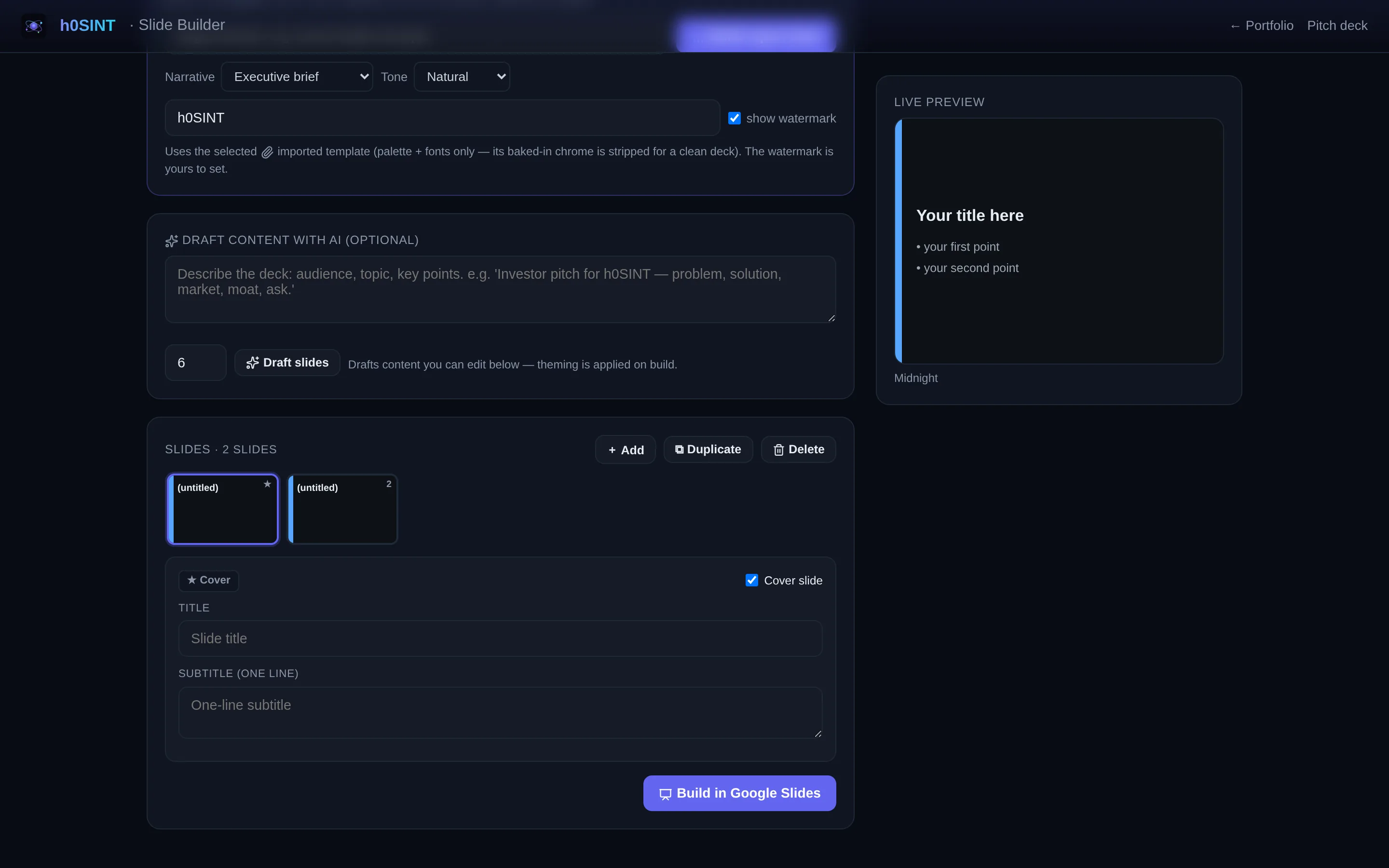Image resolution: width=1389 pixels, height=868 pixels.
Task: Click the star Cover badge
Action: tap(208, 581)
